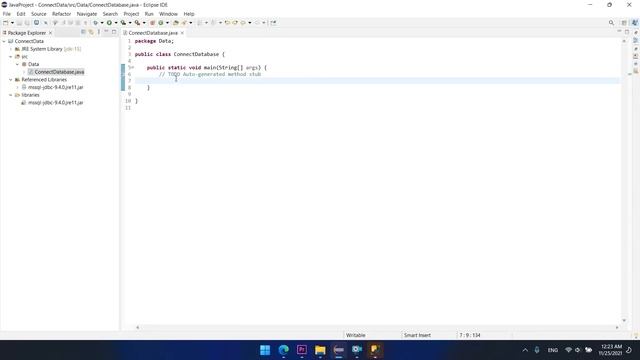The width and height of the screenshot is (640, 360).
Task: Open Package Explorer view menu (three dots)
Action: pyautogui.click(x=99, y=32)
